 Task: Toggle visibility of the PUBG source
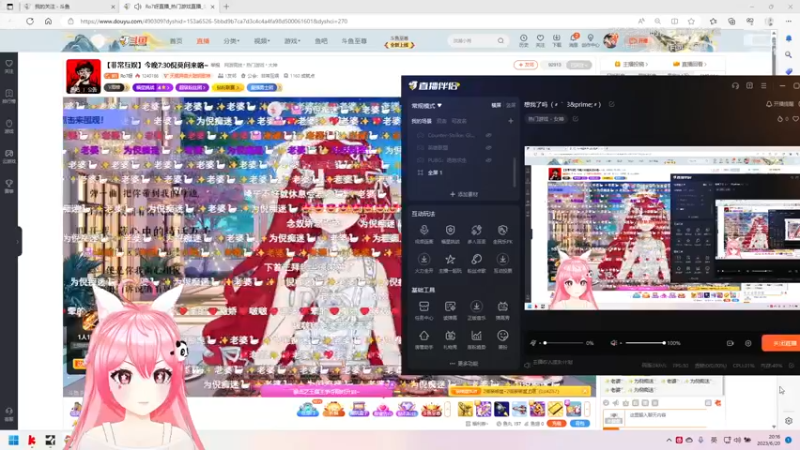[488, 160]
